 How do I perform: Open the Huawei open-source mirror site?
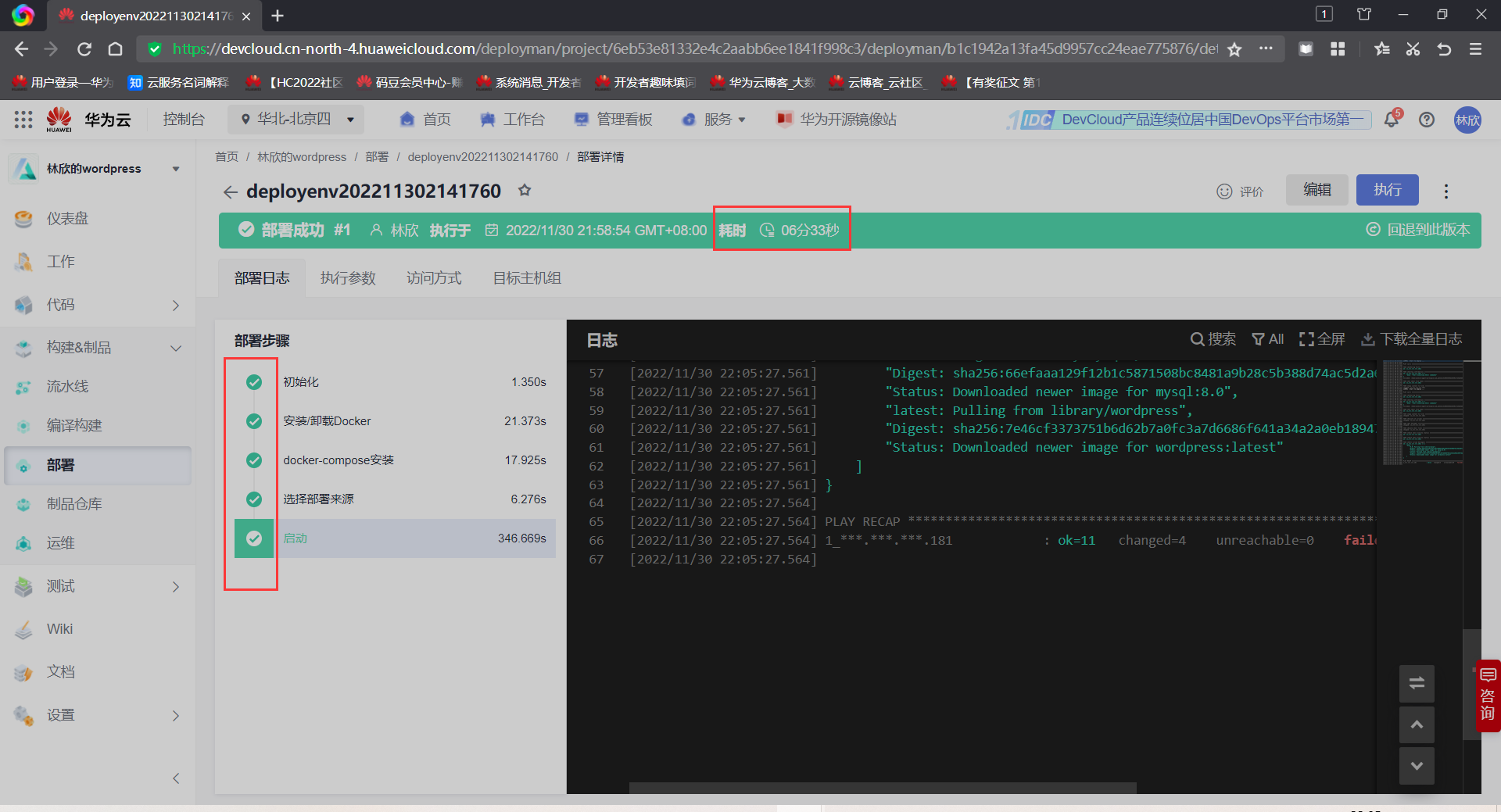click(836, 120)
